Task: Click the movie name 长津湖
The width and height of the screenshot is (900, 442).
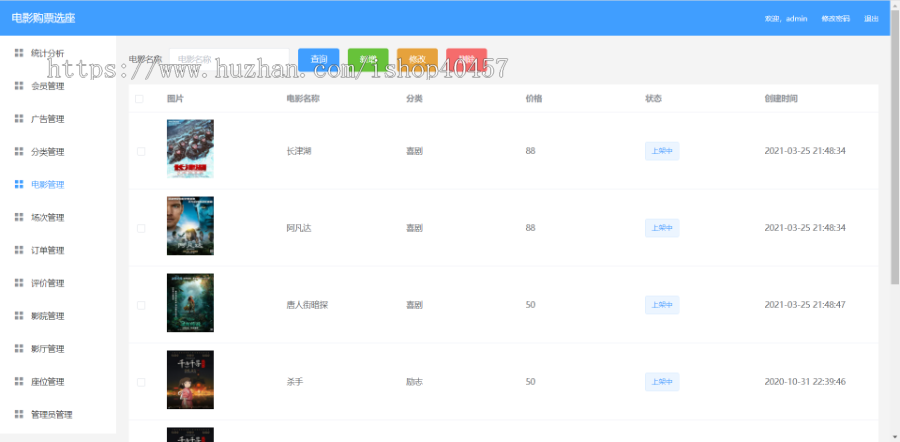Action: pos(298,151)
